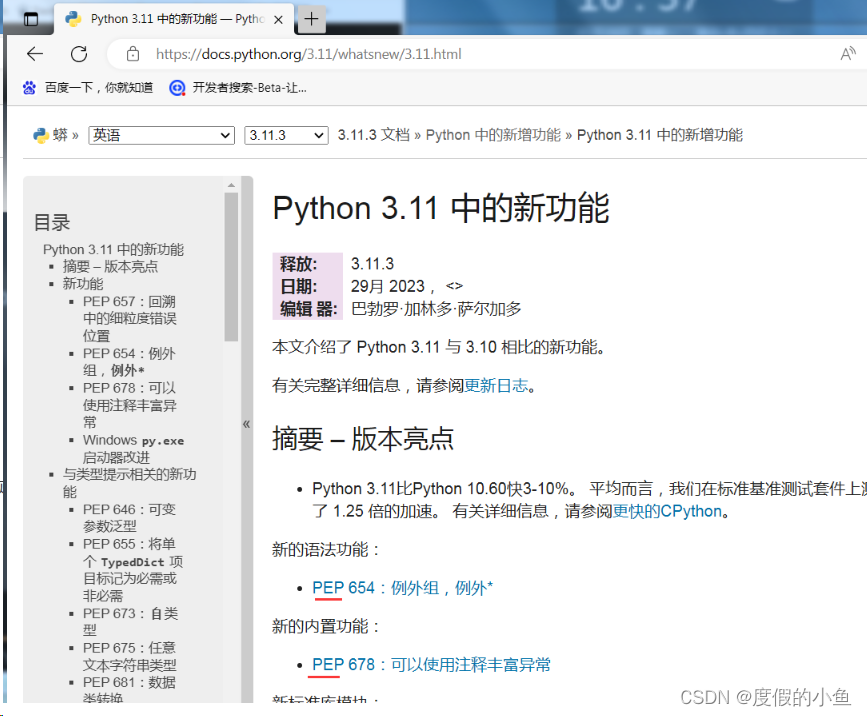Click inside the address bar
Viewport: 867px width, 716px height.
click(x=300, y=54)
